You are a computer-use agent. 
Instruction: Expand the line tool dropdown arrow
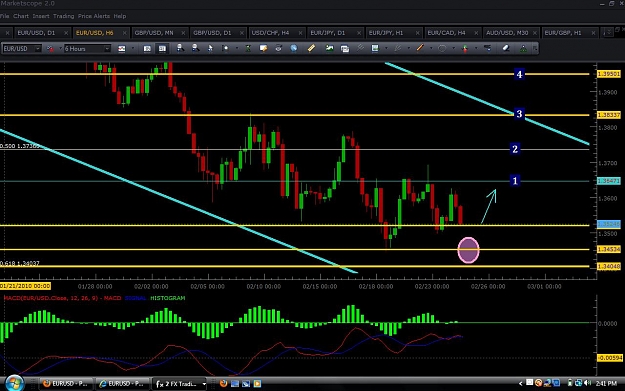[x=431, y=49]
